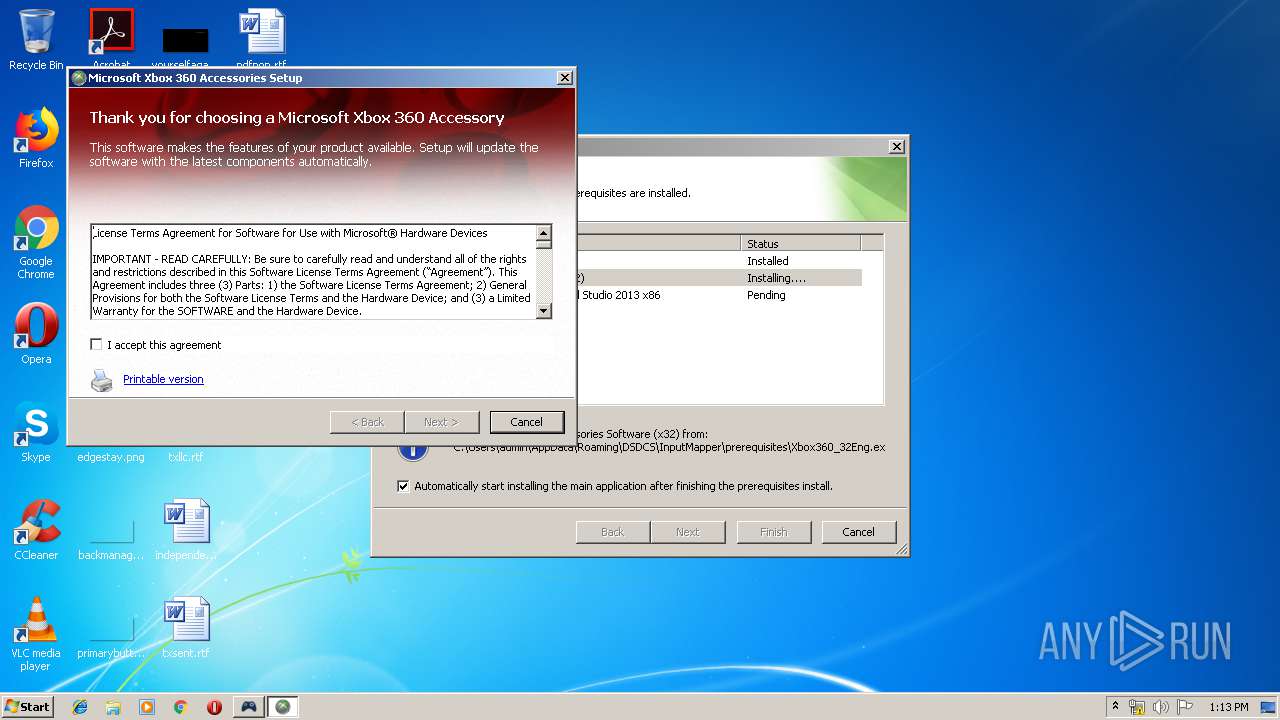1280x720 pixels.
Task: Open Chrome from the taskbar
Action: [180, 707]
